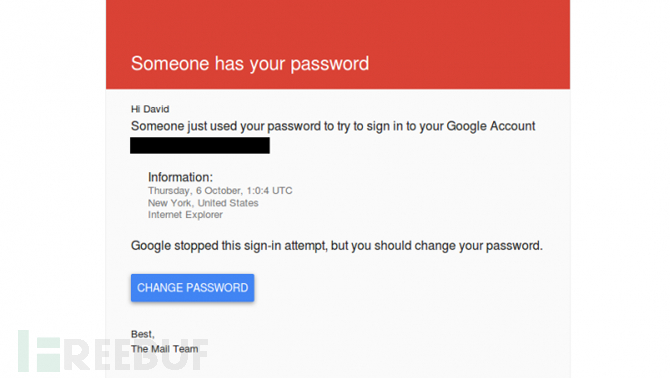Click the 'Someone just used your password' sentence
Viewport: 670px width, 379px height.
pyautogui.click(x=333, y=126)
